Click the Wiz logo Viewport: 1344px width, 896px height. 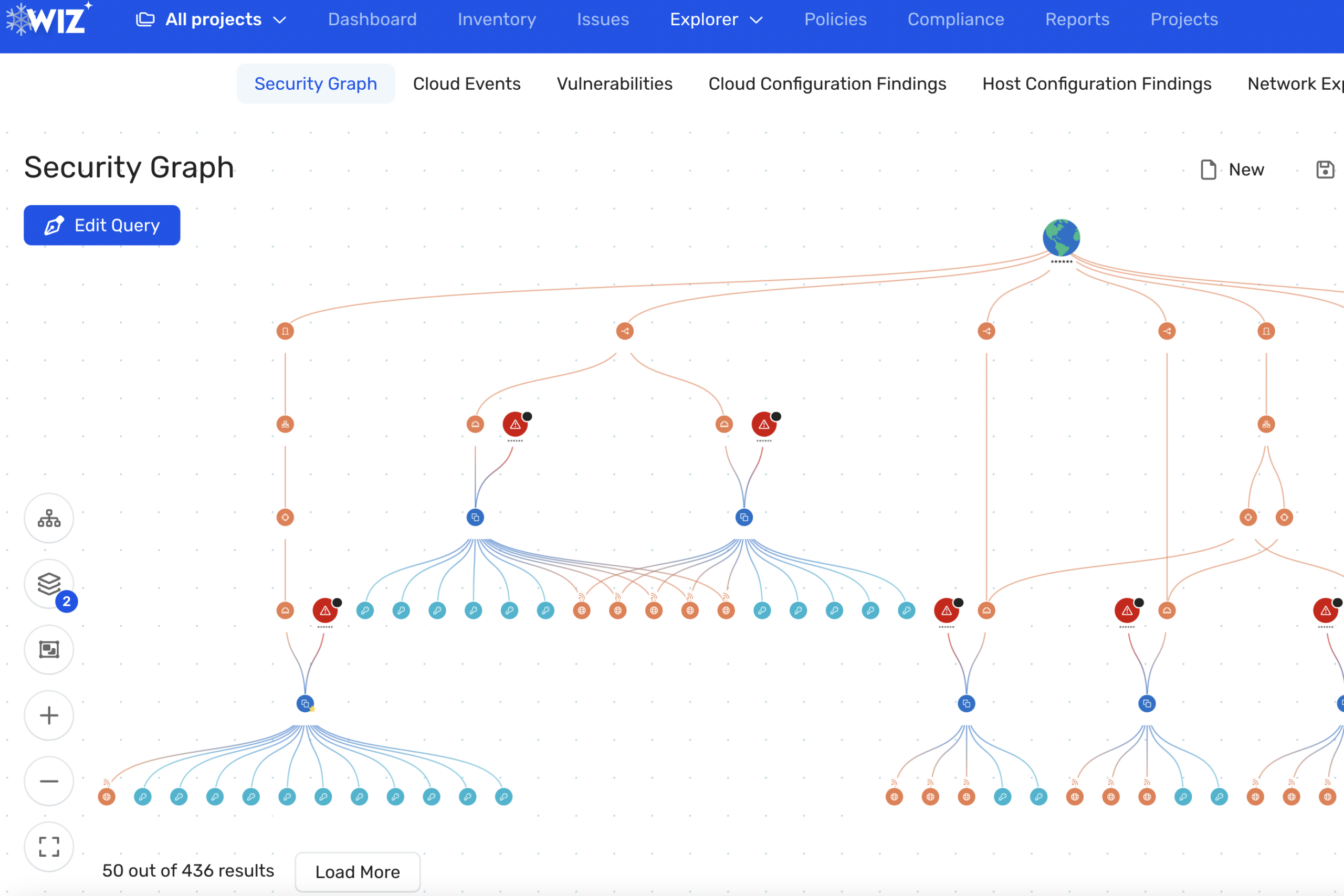(49, 19)
